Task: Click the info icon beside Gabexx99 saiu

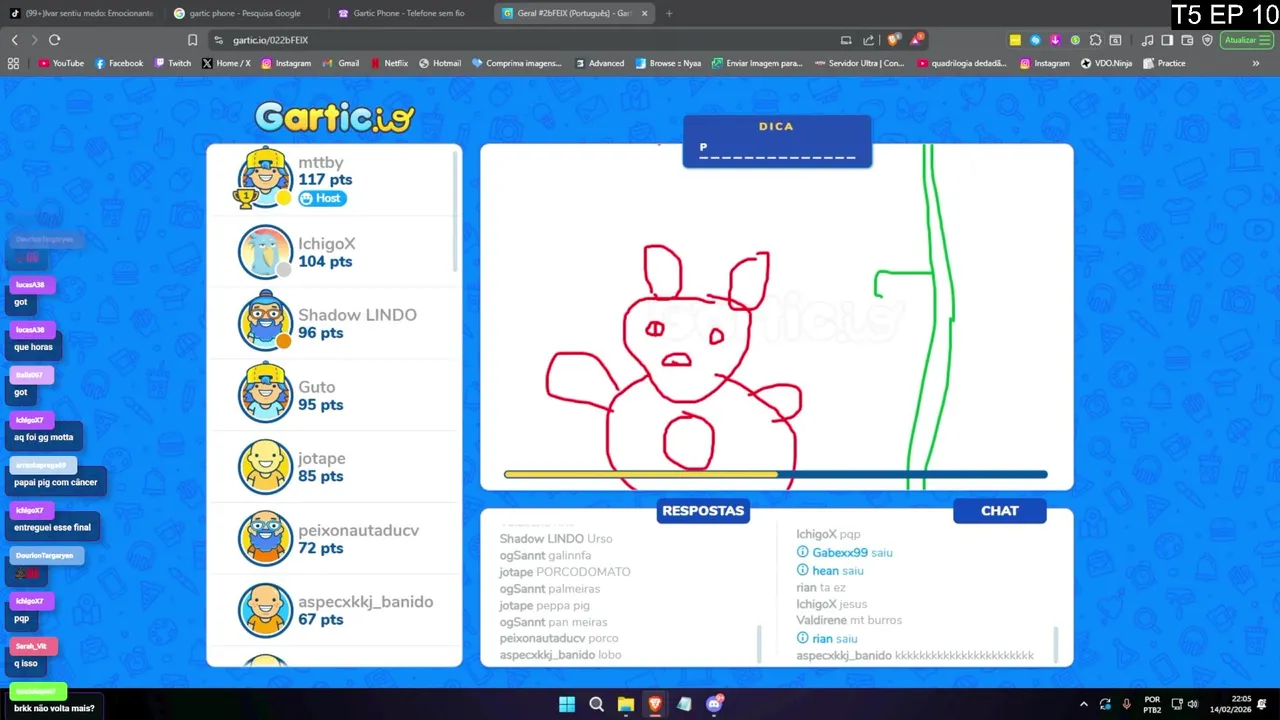Action: point(802,552)
